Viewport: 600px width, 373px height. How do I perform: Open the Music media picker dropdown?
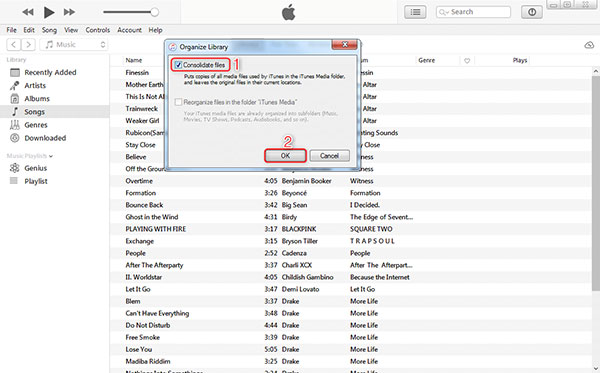pos(73,45)
